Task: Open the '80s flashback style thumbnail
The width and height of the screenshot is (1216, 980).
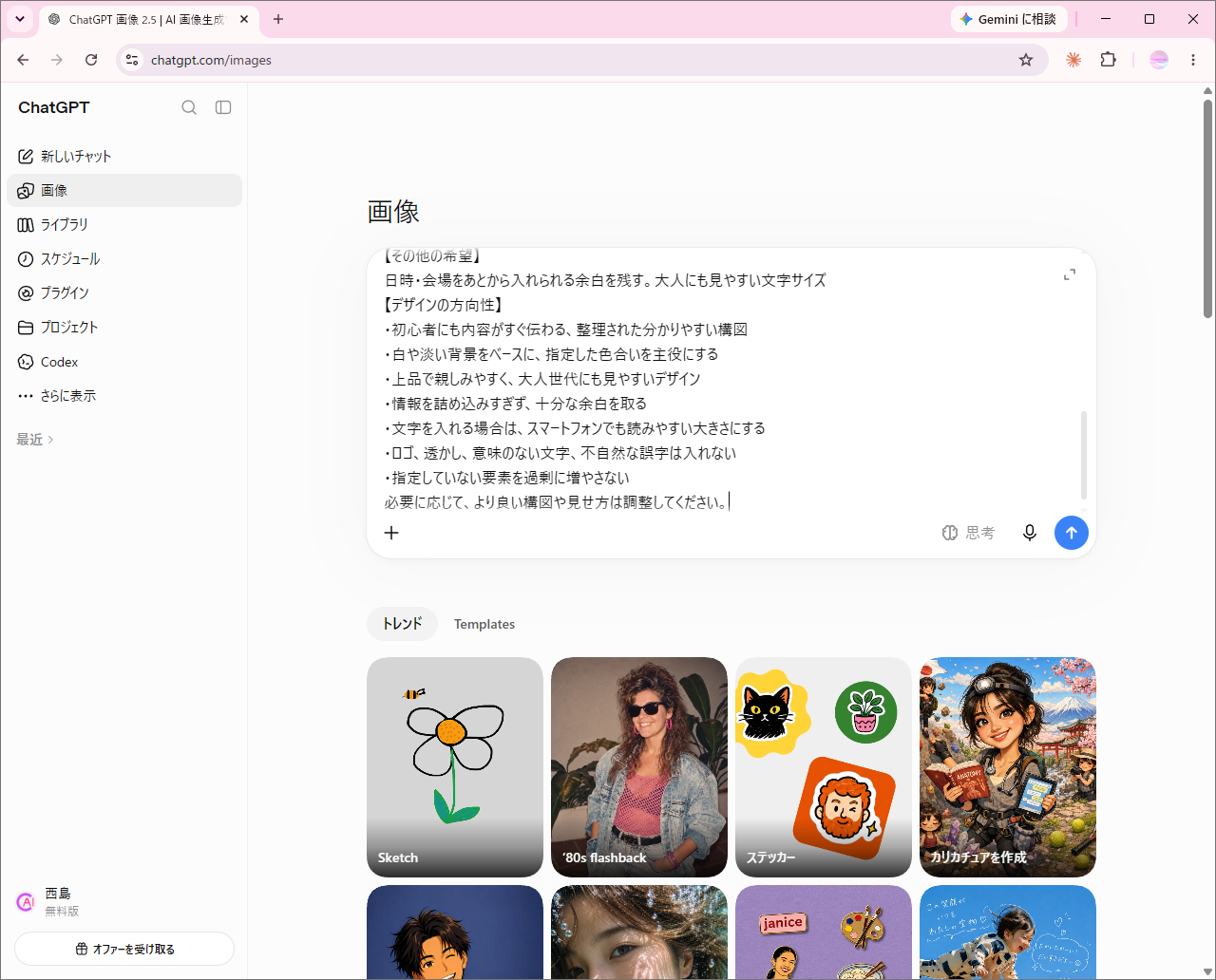Action: 639,767
